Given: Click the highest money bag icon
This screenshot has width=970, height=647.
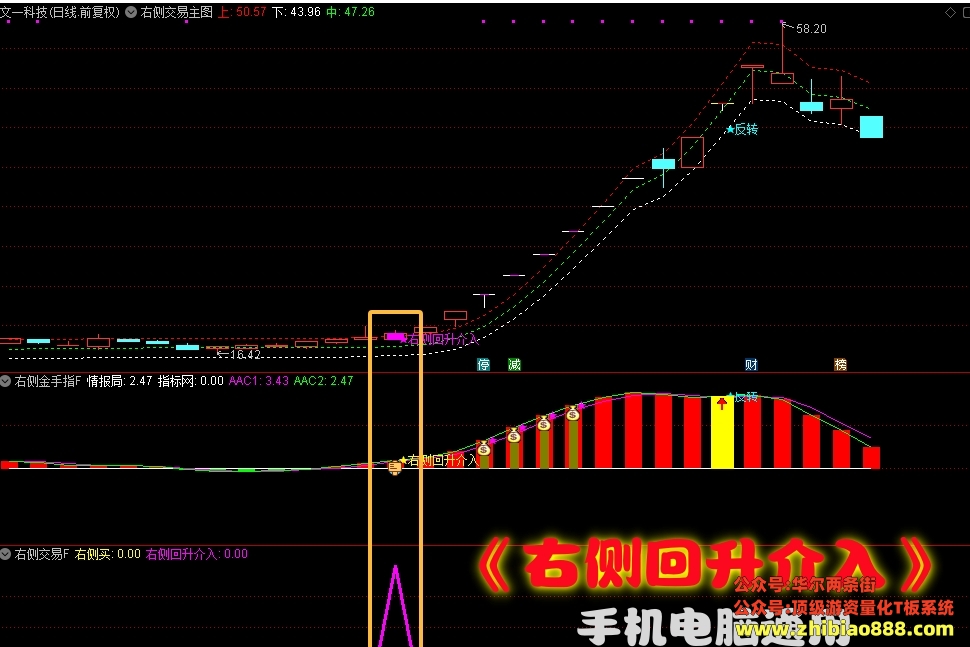Looking at the screenshot, I should click(x=573, y=413).
